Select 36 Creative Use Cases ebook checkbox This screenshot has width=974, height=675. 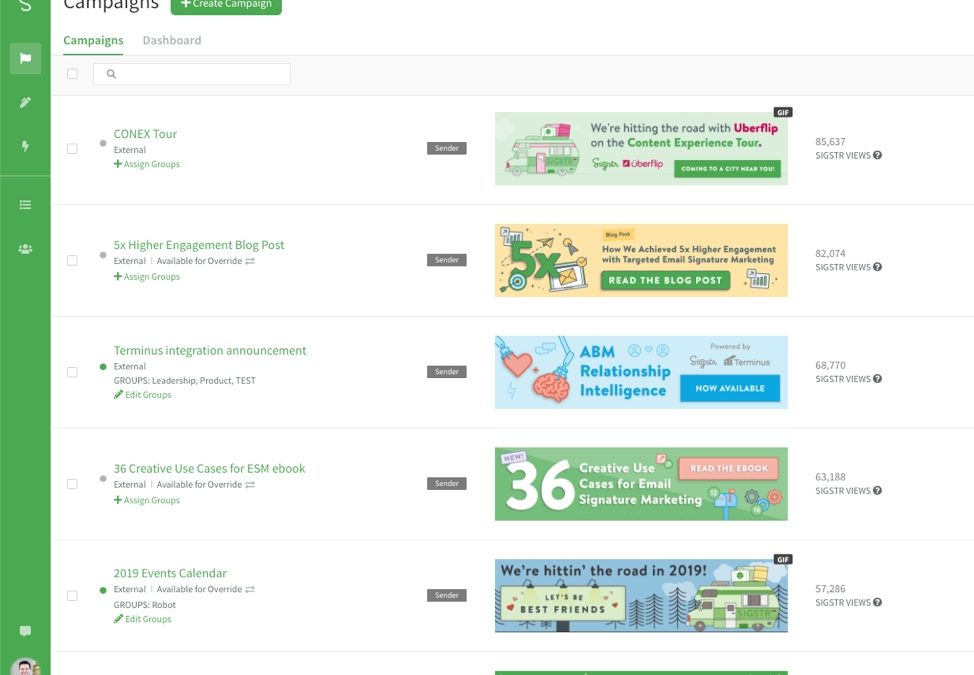(x=72, y=484)
